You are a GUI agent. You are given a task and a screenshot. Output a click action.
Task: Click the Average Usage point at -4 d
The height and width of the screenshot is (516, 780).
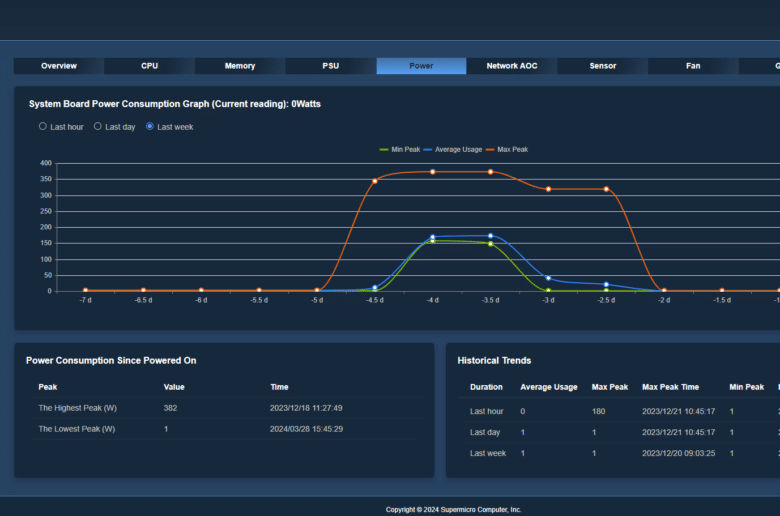433,237
